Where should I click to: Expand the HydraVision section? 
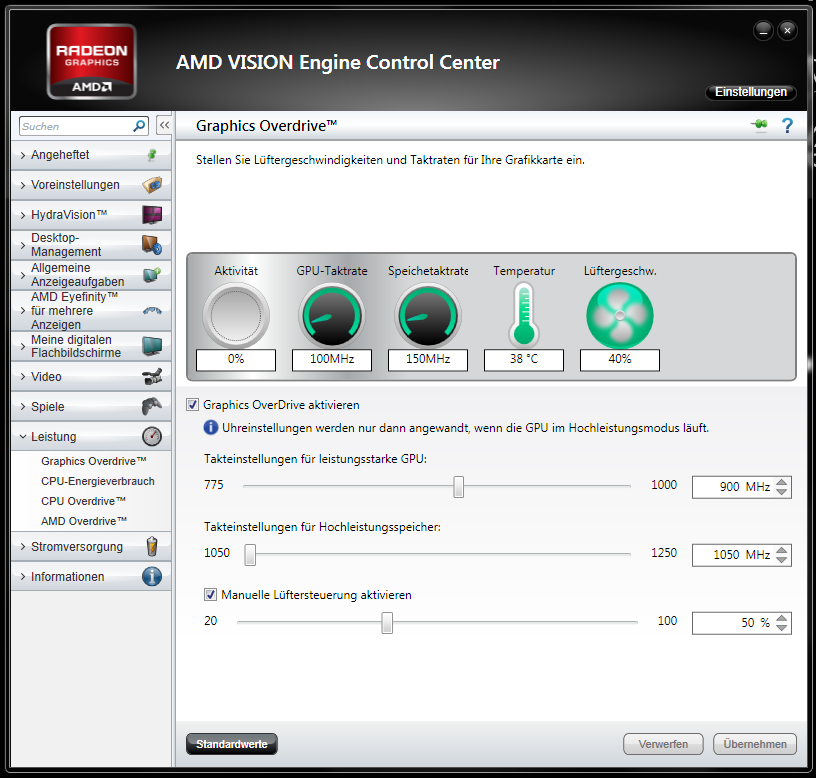[x=91, y=215]
